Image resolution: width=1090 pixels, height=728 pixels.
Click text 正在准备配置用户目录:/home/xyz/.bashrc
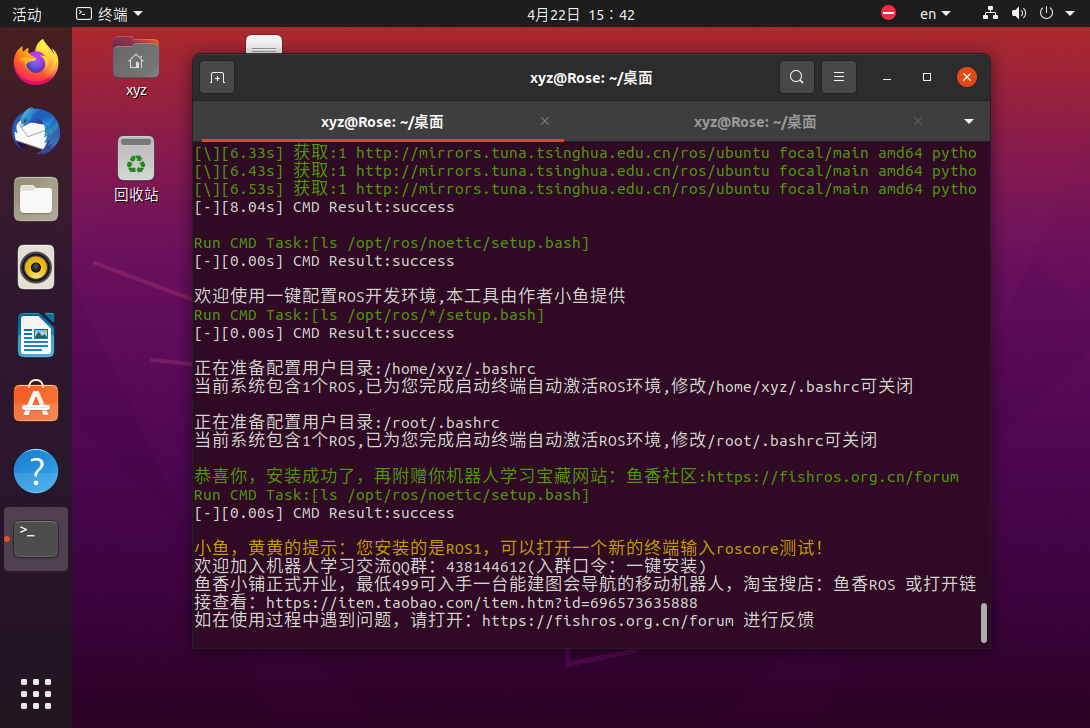click(365, 369)
